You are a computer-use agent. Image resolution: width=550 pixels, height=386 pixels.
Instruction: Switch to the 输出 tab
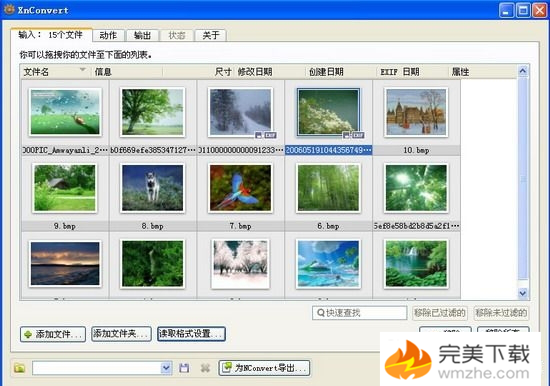click(142, 35)
